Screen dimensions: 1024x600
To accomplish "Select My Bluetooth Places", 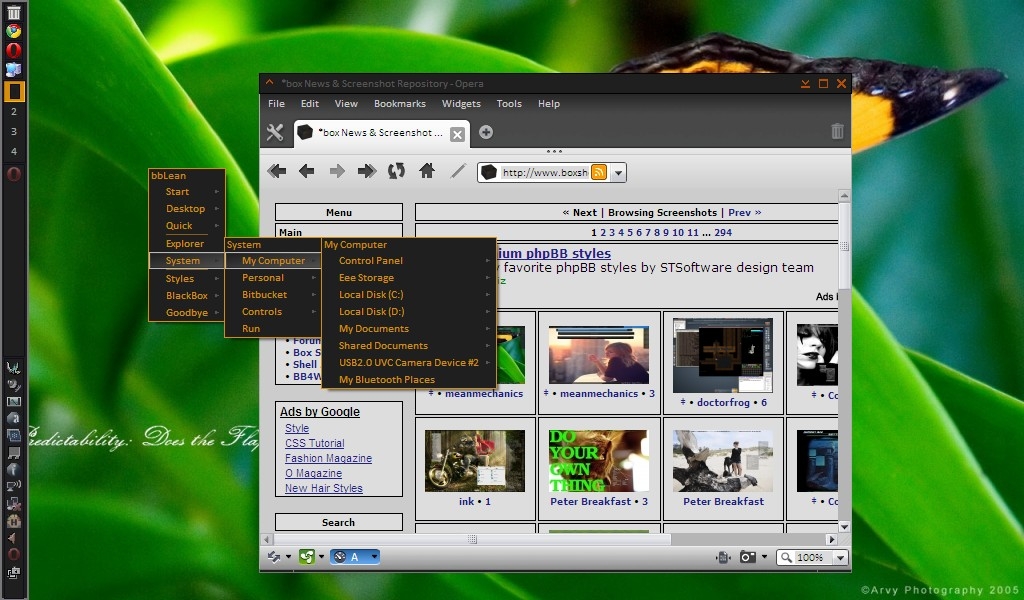I will (409, 379).
